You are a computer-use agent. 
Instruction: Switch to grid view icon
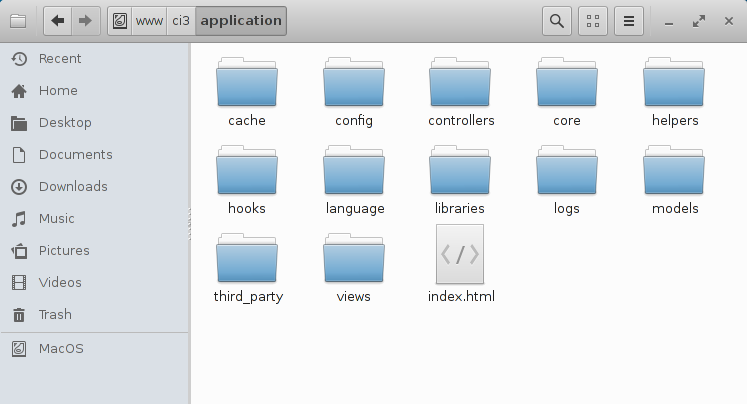pyautogui.click(x=593, y=20)
